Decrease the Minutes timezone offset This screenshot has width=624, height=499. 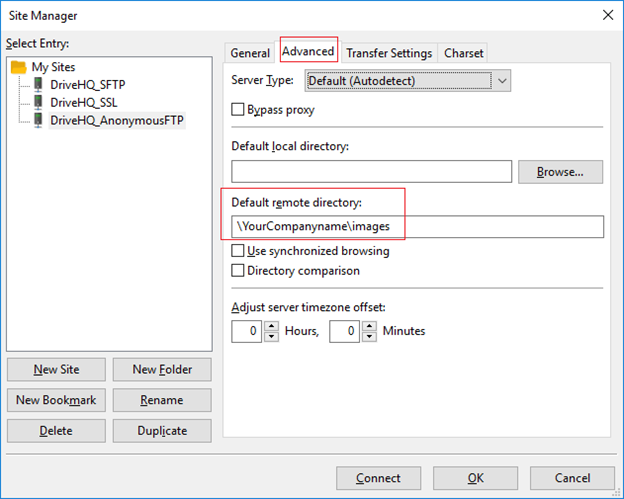(369, 336)
